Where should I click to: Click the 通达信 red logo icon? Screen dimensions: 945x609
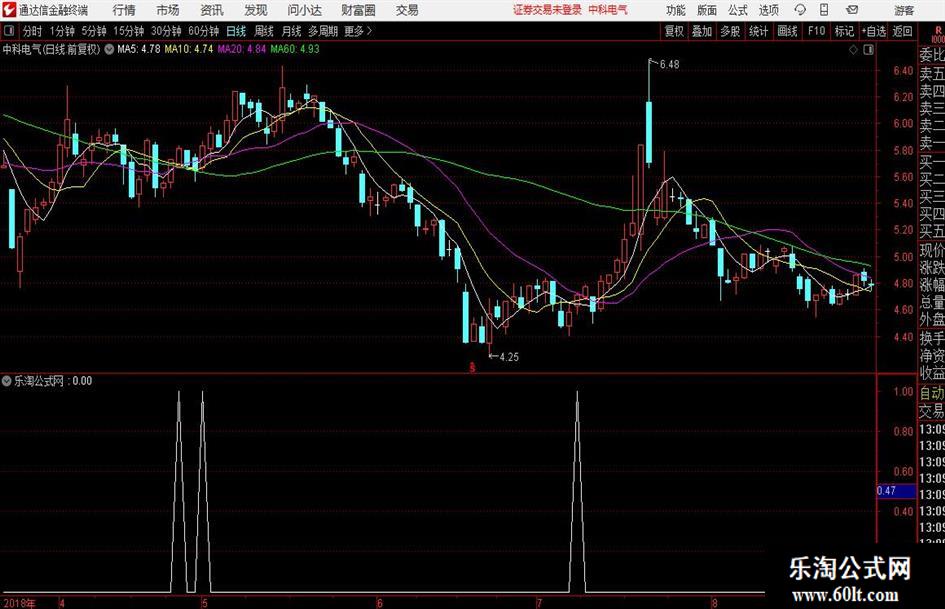(x=9, y=10)
